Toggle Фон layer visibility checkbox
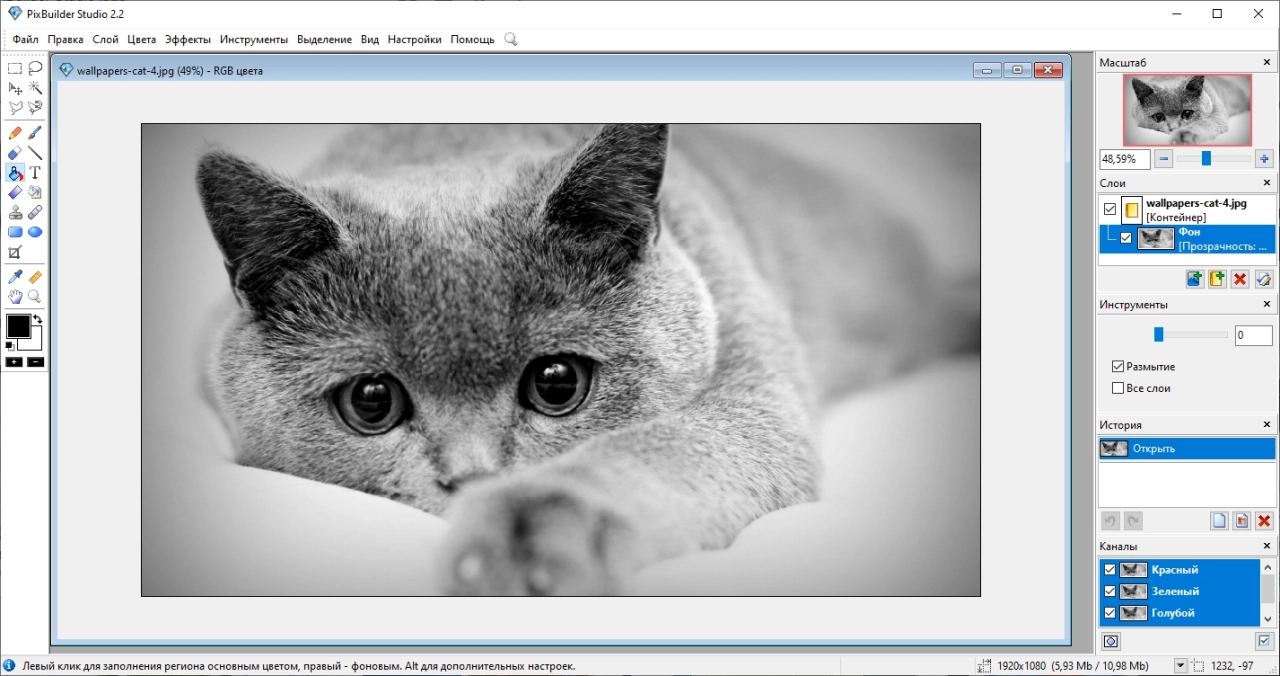1280x676 pixels. point(1126,238)
